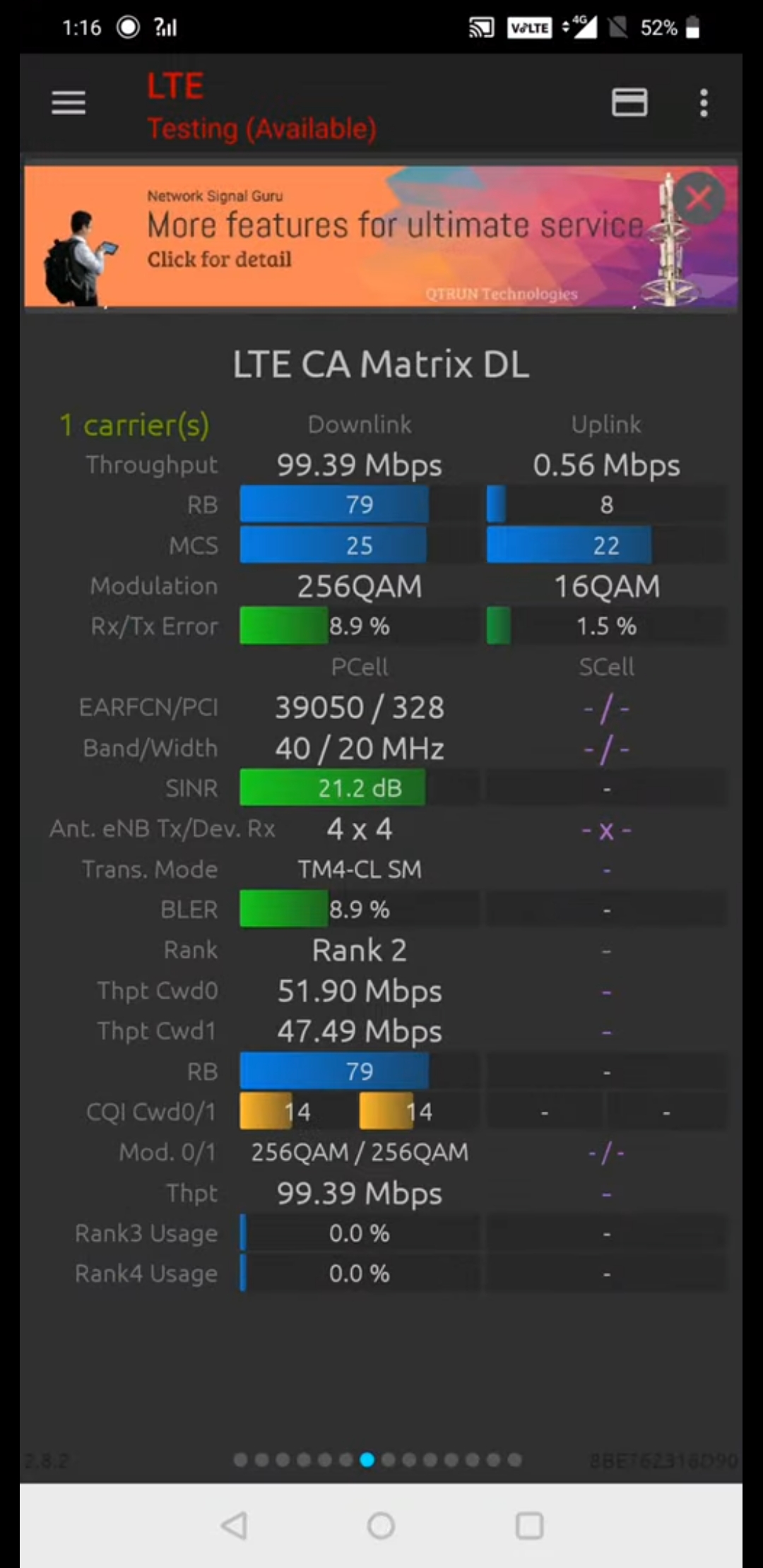Open recent apps with square button
Viewport: 763px width, 1568px height.
(529, 1526)
